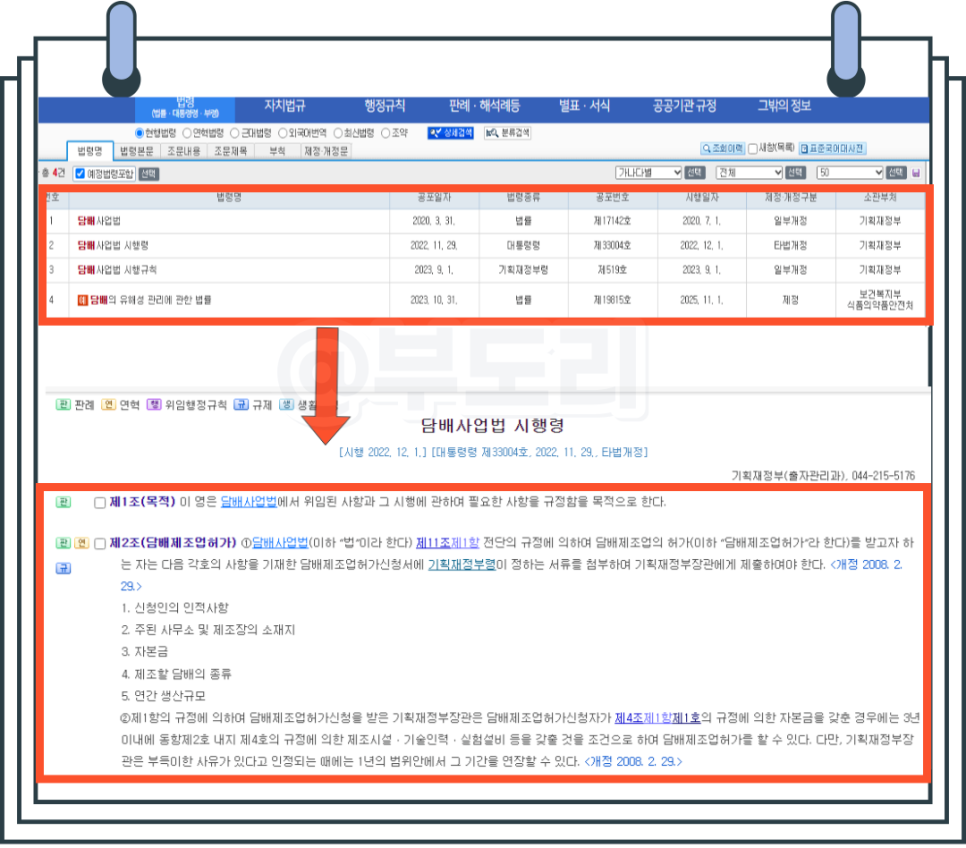Click 법령명 column header

[x=229, y=197]
